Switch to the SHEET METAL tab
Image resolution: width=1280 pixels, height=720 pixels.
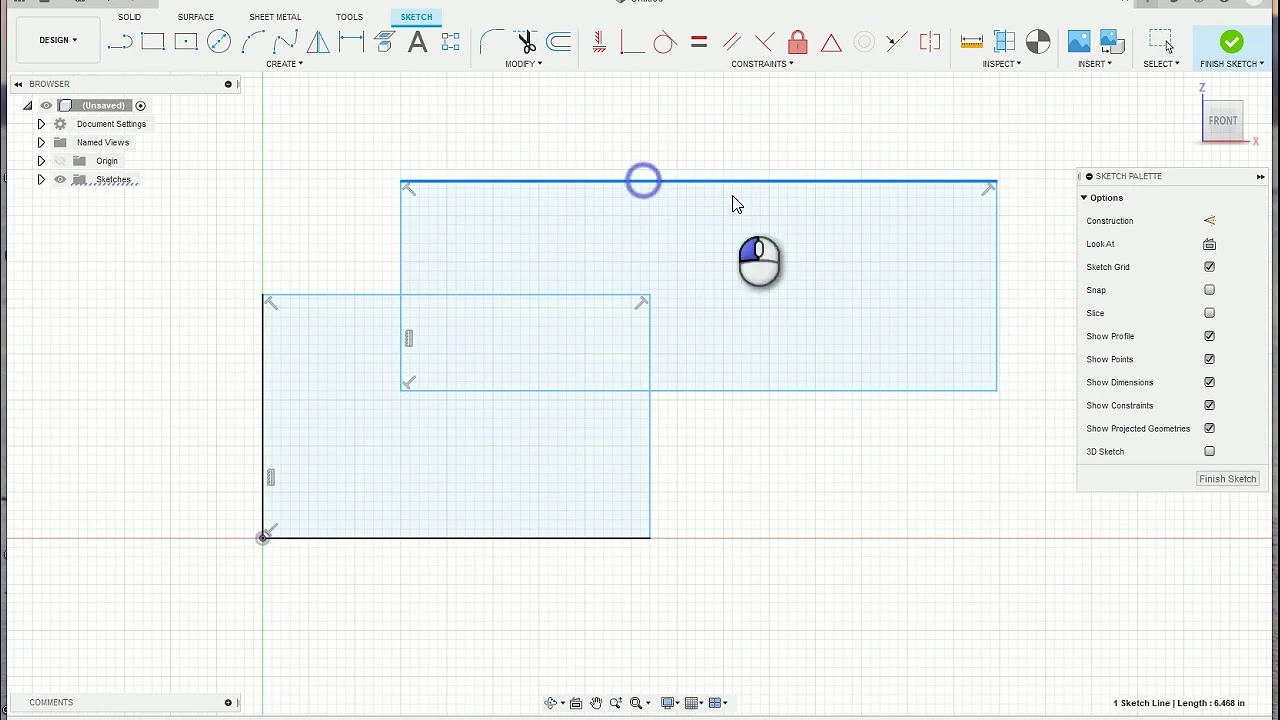(x=275, y=17)
